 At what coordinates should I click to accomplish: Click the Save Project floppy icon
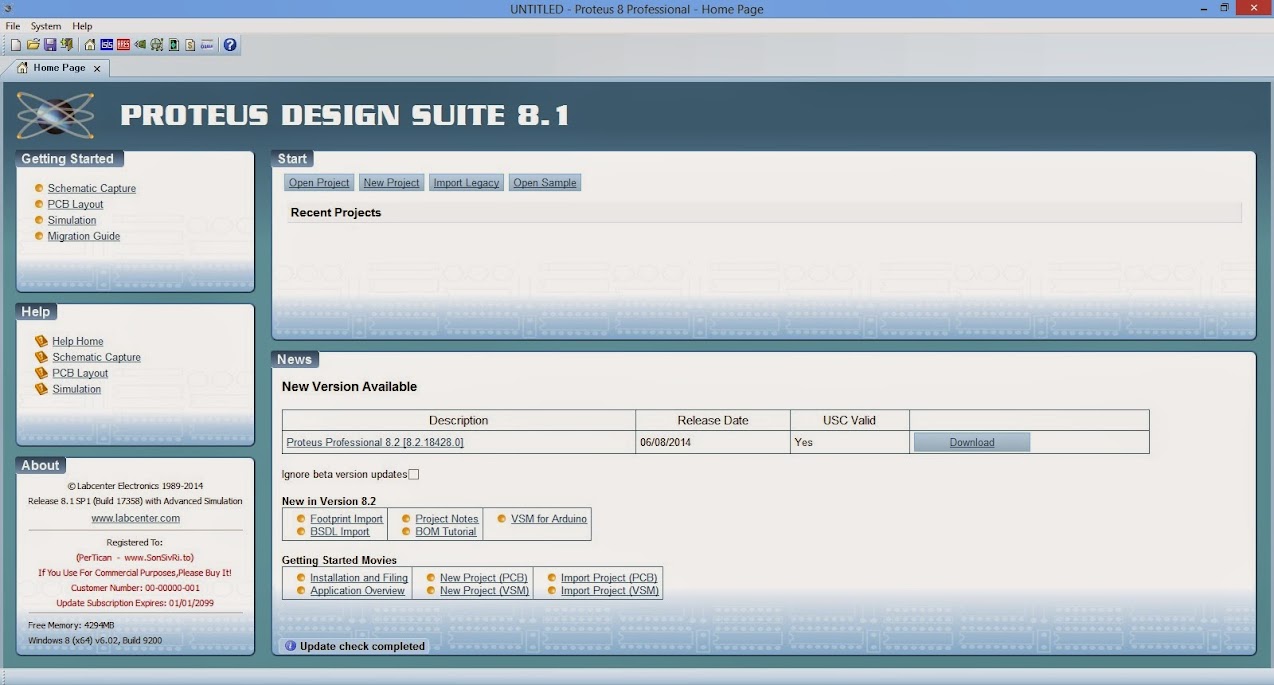[x=50, y=45]
